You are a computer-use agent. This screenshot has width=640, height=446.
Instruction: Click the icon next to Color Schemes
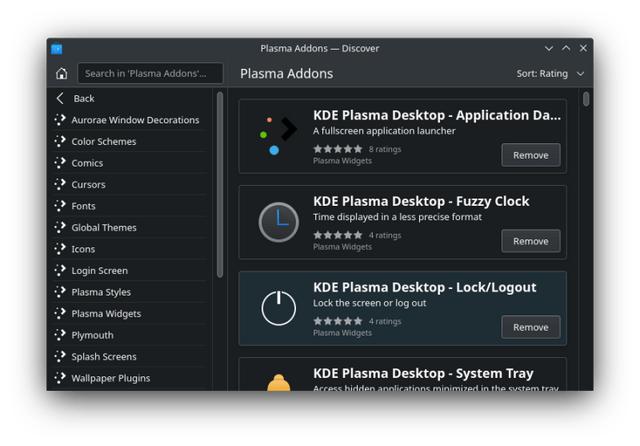[60, 141]
